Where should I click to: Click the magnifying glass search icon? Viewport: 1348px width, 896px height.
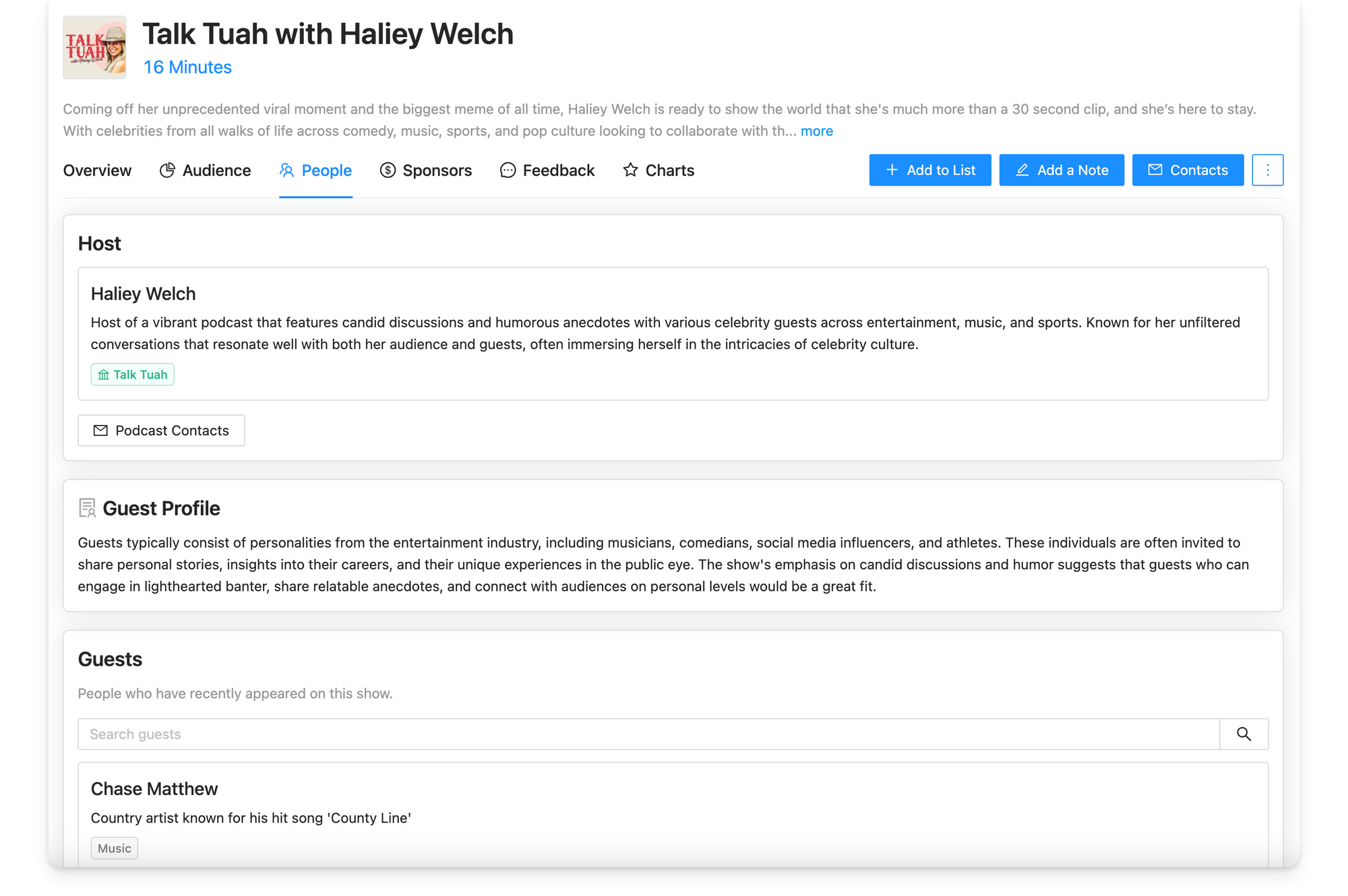pos(1244,734)
